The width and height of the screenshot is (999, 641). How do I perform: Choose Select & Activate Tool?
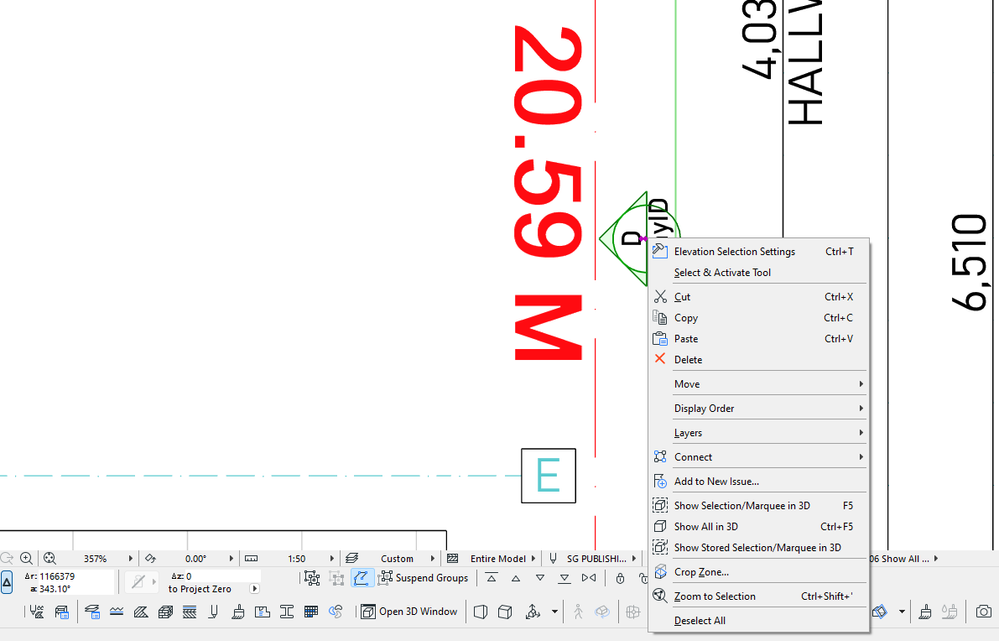coord(759,273)
